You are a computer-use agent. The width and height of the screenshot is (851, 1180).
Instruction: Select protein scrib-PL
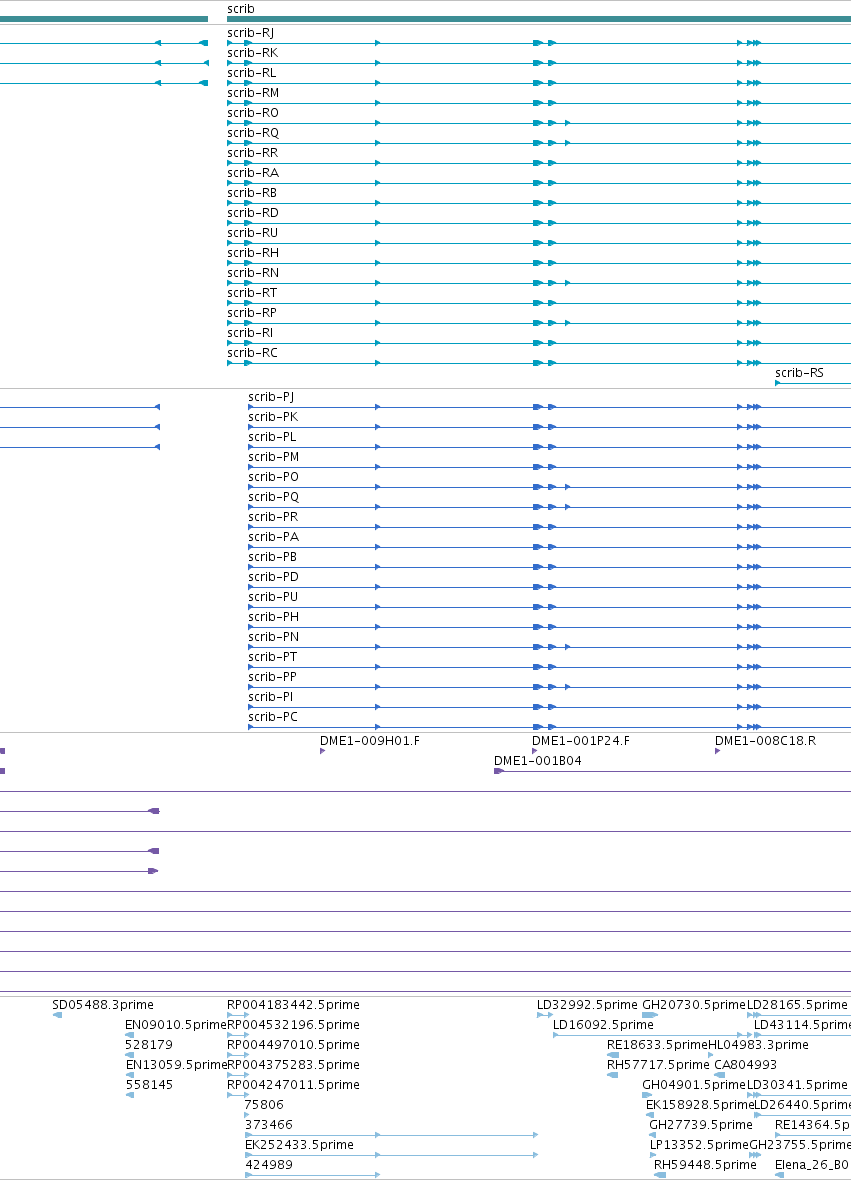272,437
